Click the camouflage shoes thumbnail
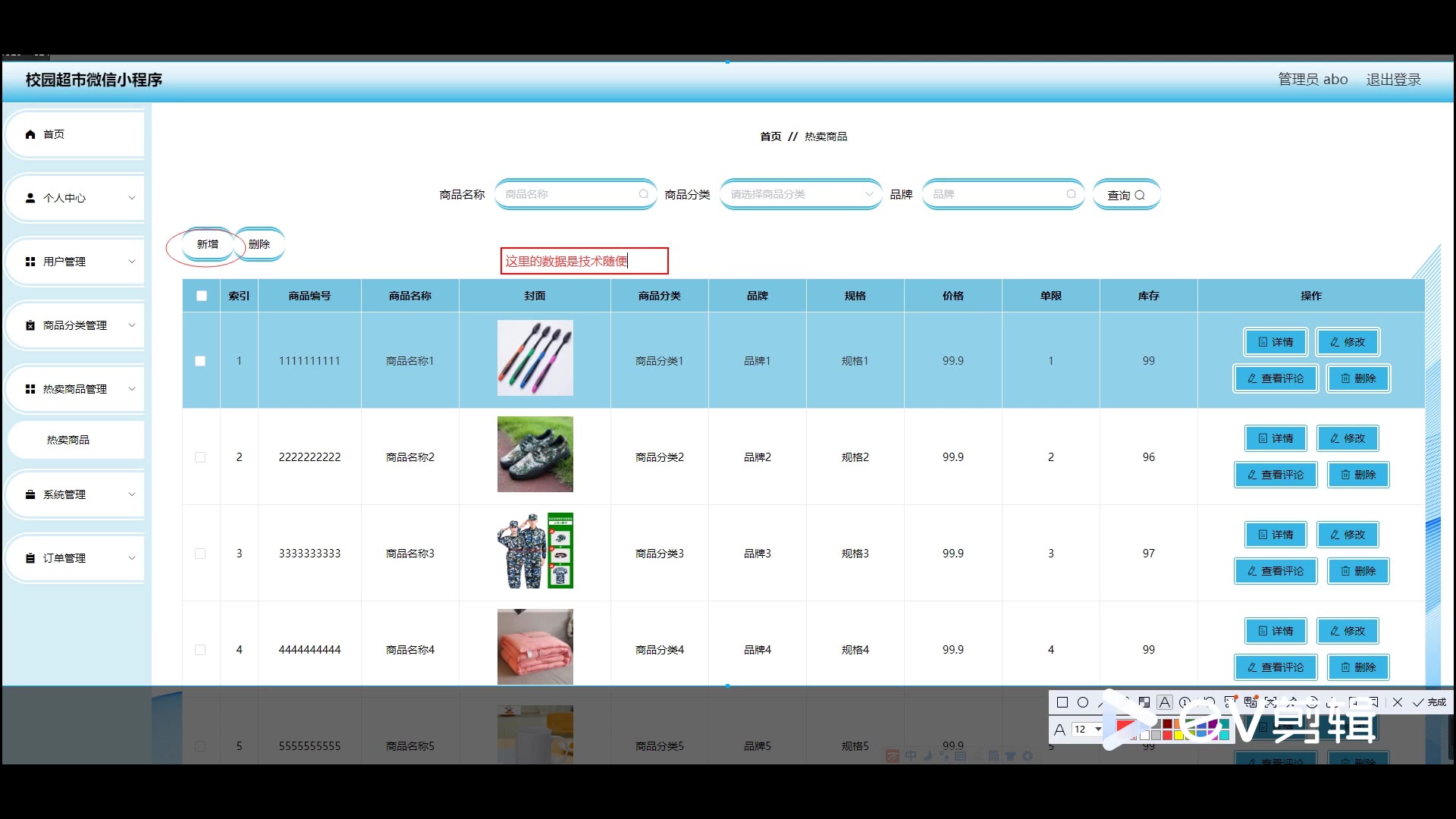Screen dimensions: 1456x819 [535, 454]
